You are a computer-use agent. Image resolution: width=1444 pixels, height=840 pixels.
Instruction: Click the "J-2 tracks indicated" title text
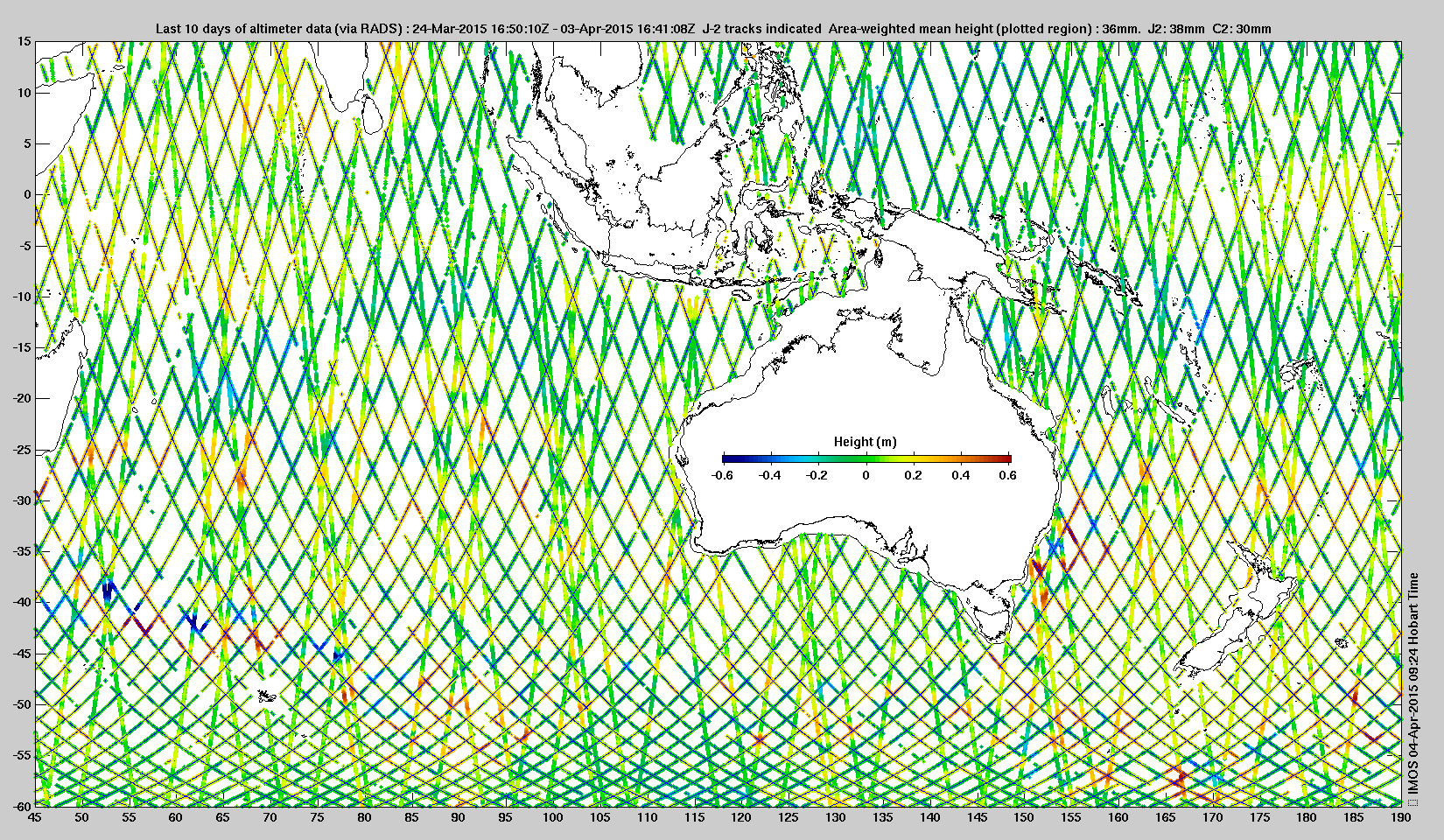click(x=762, y=29)
